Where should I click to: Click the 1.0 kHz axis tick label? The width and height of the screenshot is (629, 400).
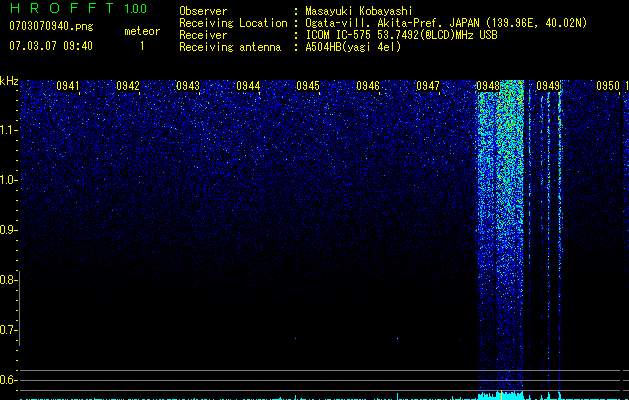pos(9,180)
